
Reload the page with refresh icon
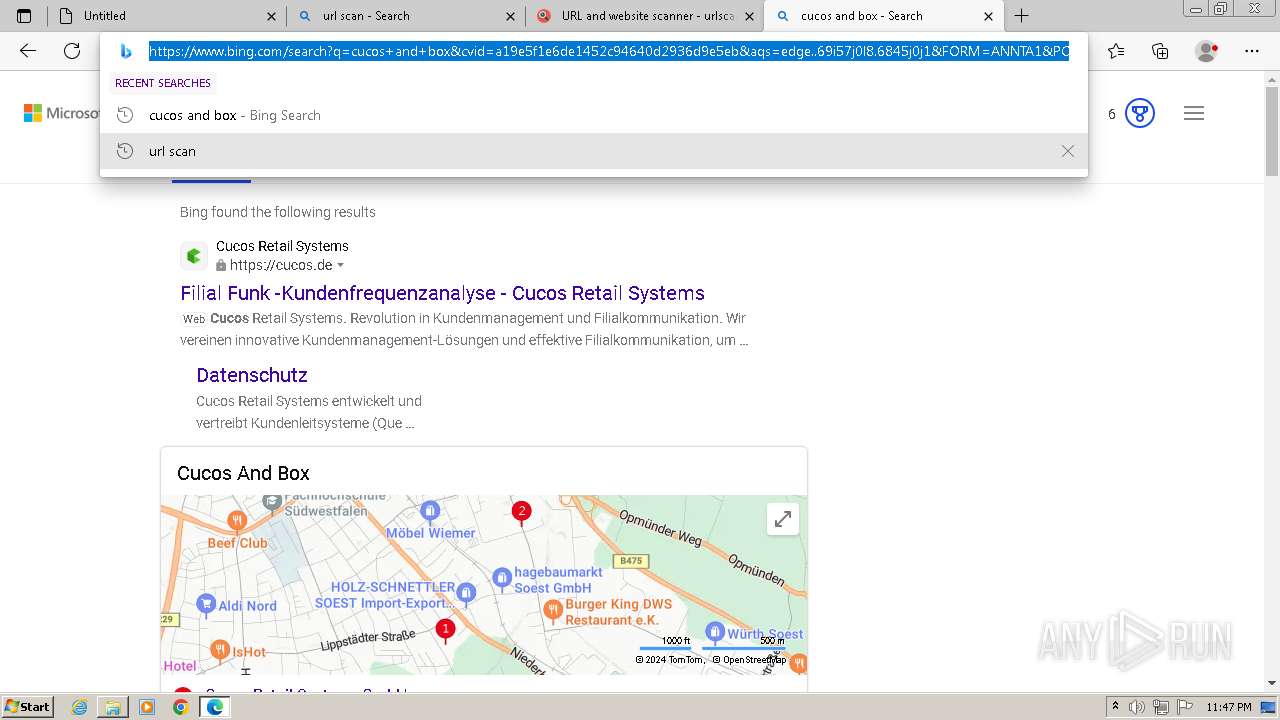tap(72, 51)
